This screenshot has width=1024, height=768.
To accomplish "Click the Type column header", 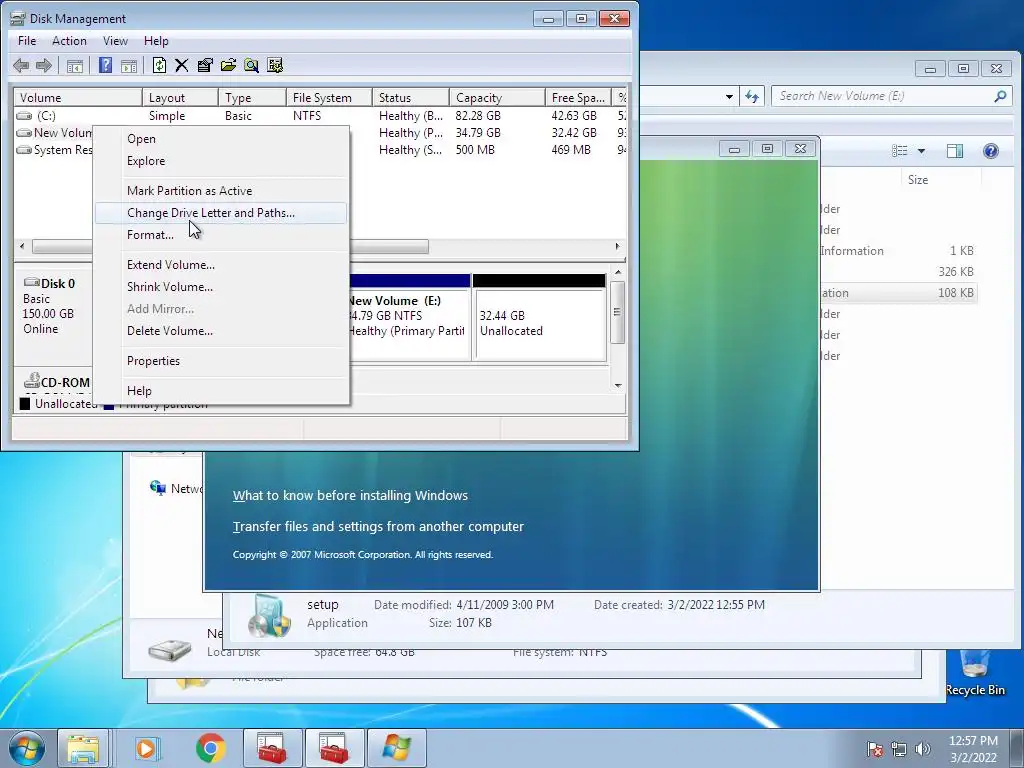I will 252,97.
